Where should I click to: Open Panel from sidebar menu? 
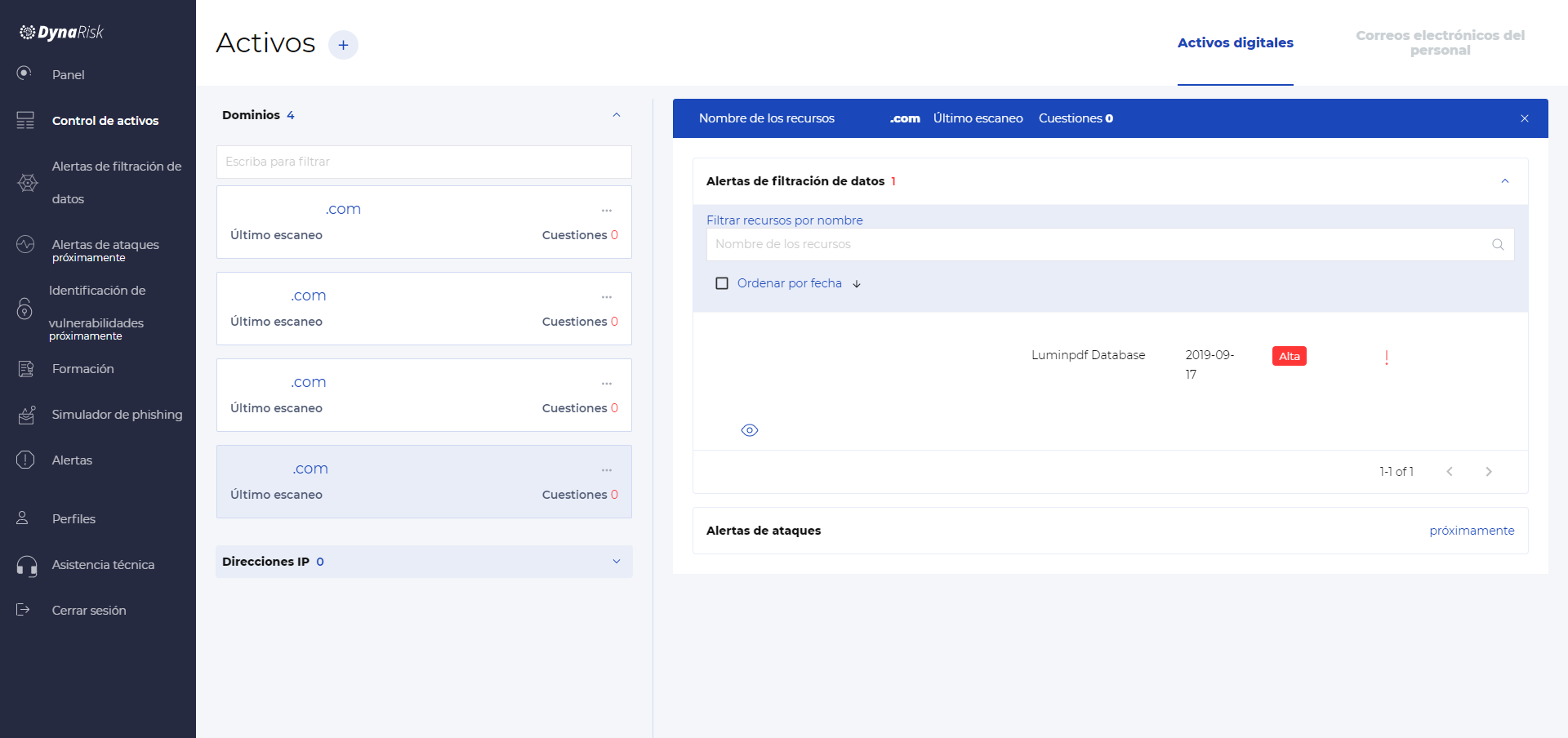click(69, 74)
